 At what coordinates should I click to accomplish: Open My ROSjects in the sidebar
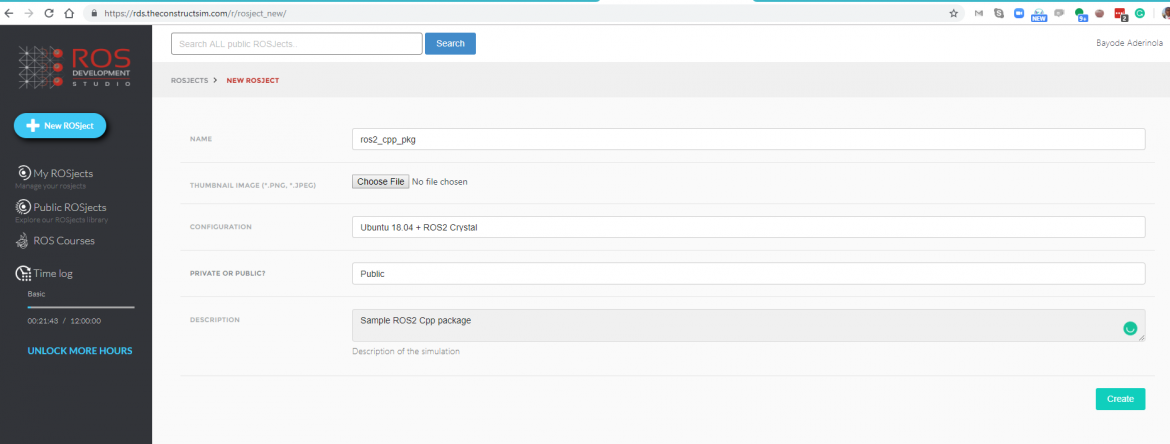[x=63, y=174]
